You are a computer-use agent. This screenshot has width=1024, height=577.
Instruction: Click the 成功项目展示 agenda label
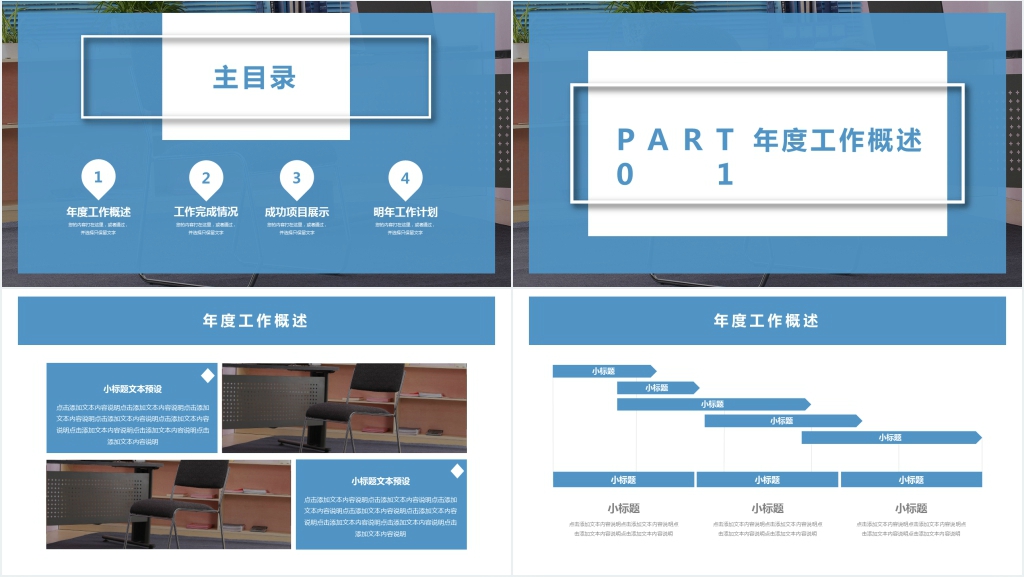tap(296, 212)
